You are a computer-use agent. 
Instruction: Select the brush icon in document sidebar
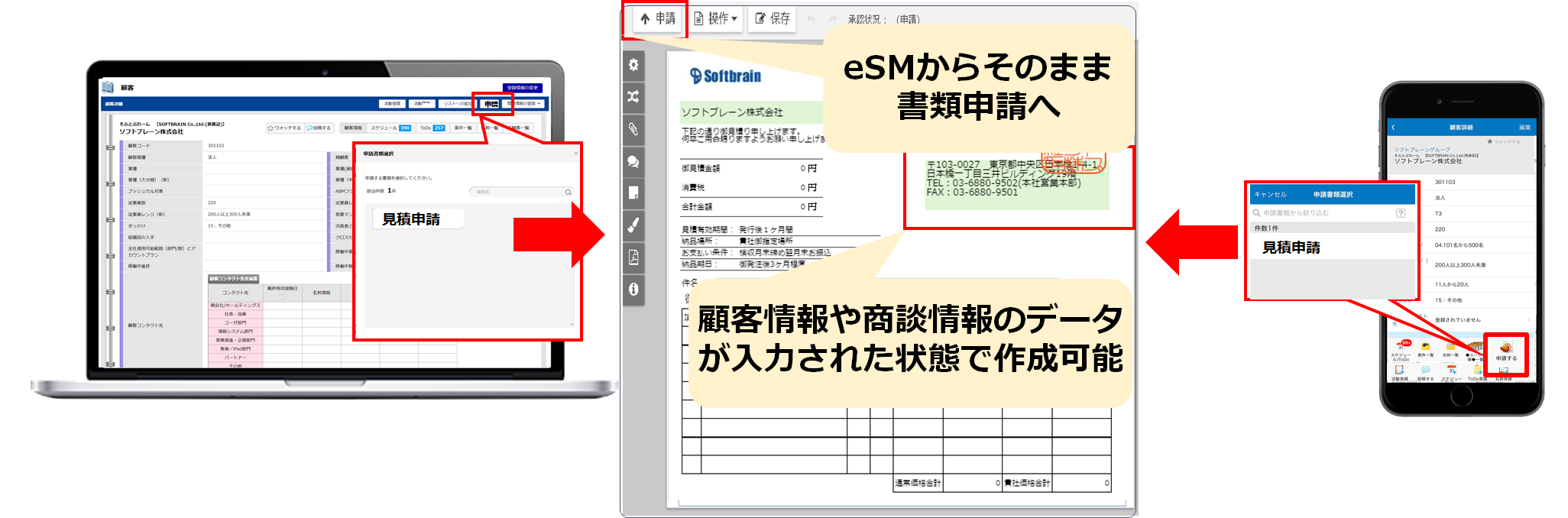[633, 225]
